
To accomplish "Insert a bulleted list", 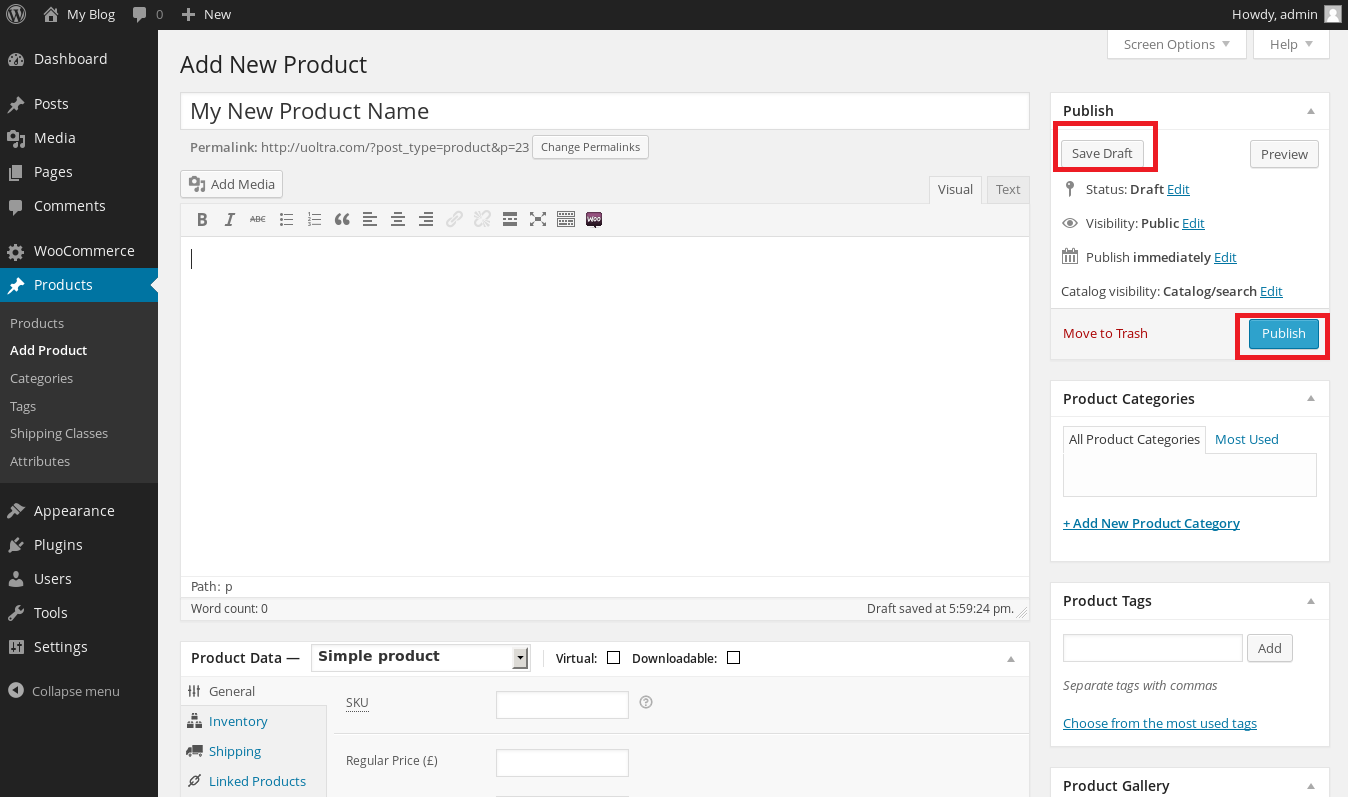I will click(x=286, y=219).
